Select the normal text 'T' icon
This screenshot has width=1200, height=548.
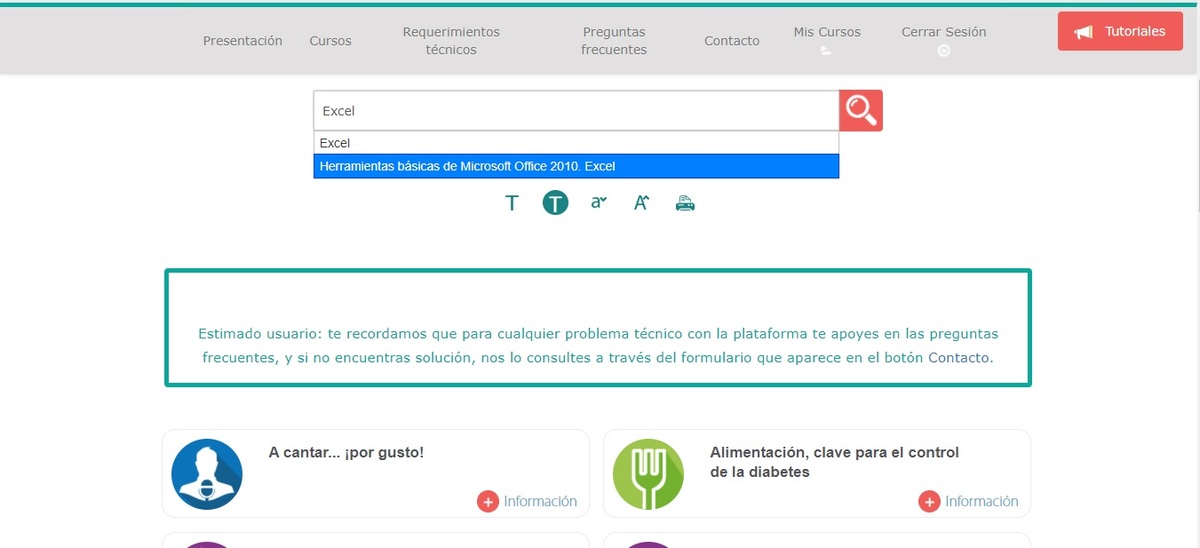click(512, 203)
